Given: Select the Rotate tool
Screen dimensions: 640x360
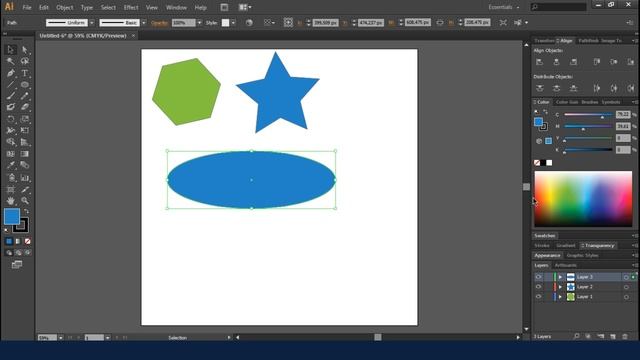Looking at the screenshot, I should pyautogui.click(x=11, y=119).
